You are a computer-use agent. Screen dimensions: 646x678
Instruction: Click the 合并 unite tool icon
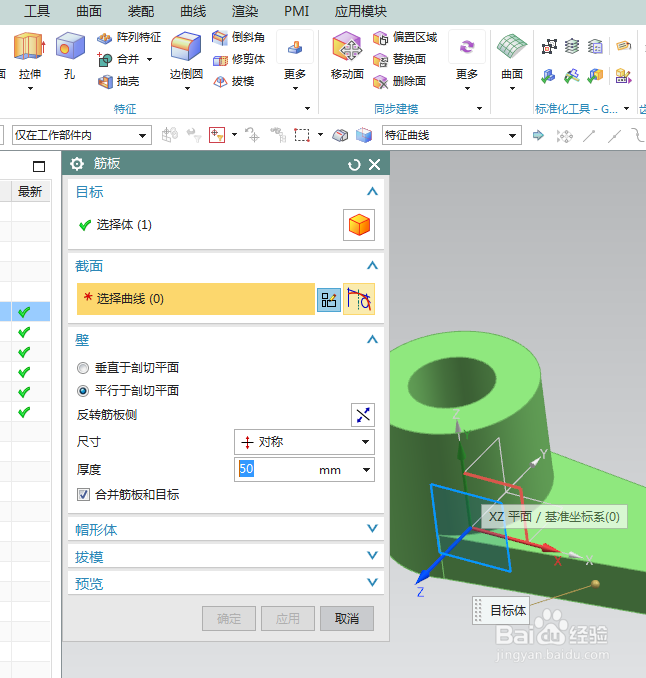click(x=105, y=59)
